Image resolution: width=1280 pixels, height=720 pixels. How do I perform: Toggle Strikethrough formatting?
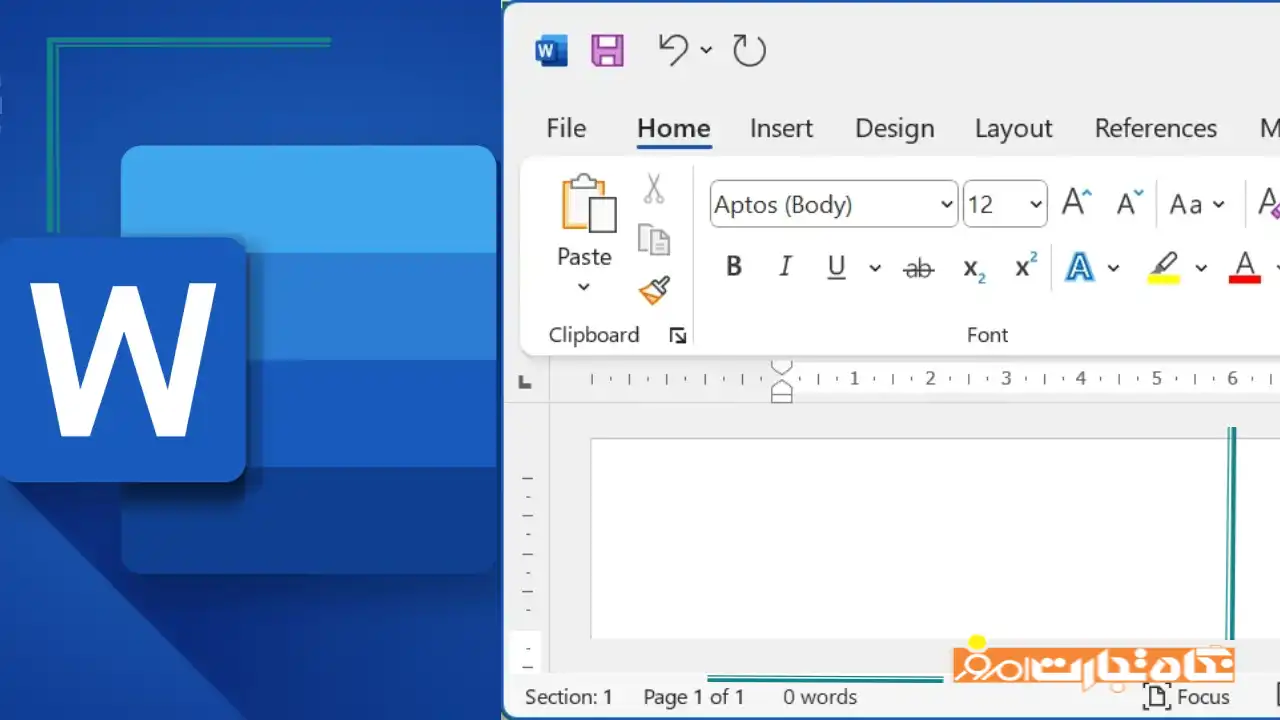tap(918, 267)
